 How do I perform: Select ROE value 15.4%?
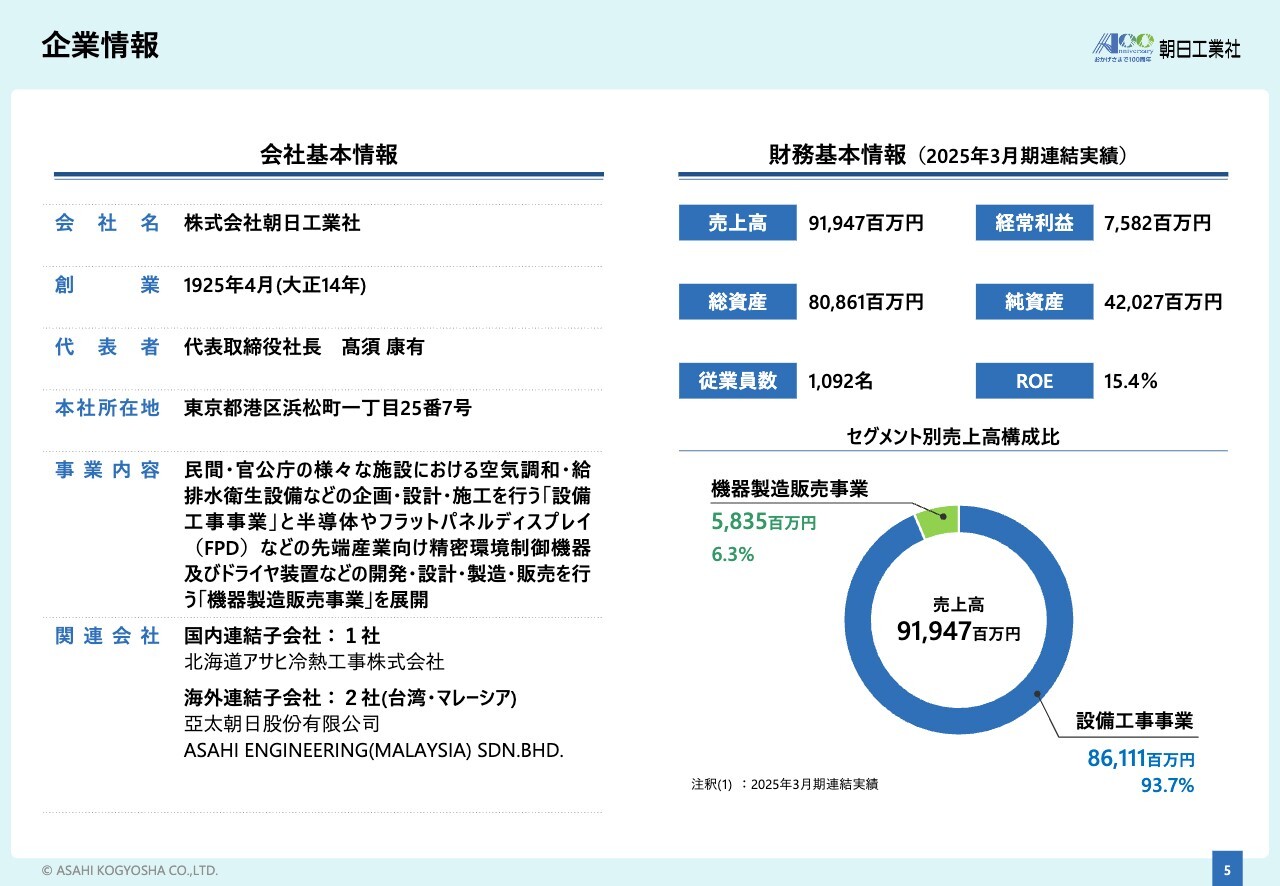point(1131,380)
